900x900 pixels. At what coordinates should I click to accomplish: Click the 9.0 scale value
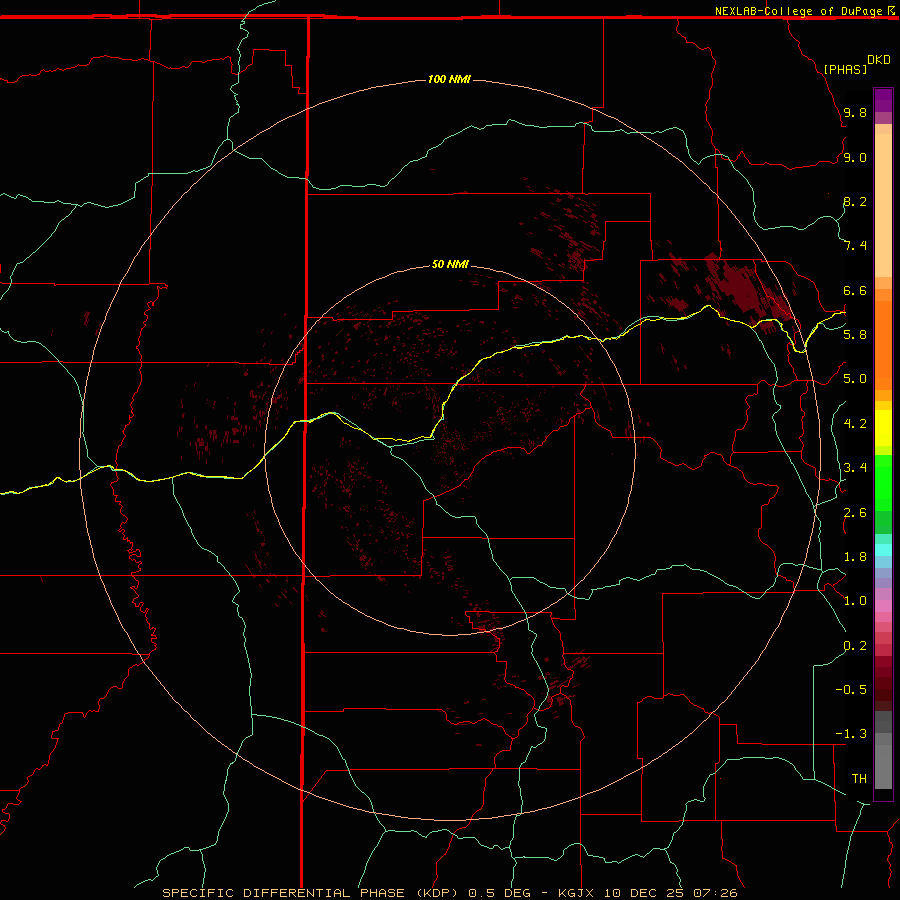pos(855,157)
